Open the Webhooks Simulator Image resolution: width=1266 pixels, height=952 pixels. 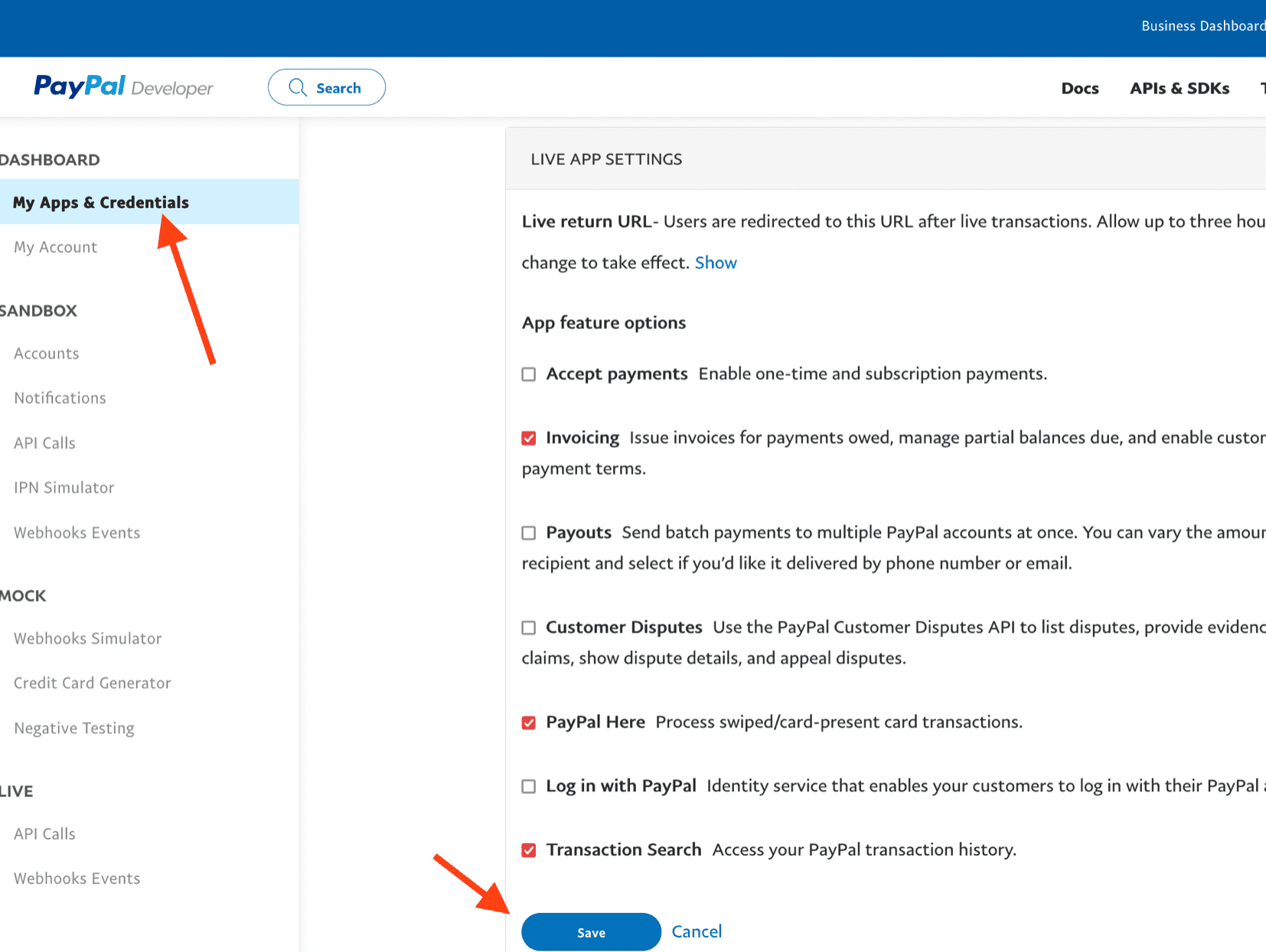(x=87, y=638)
